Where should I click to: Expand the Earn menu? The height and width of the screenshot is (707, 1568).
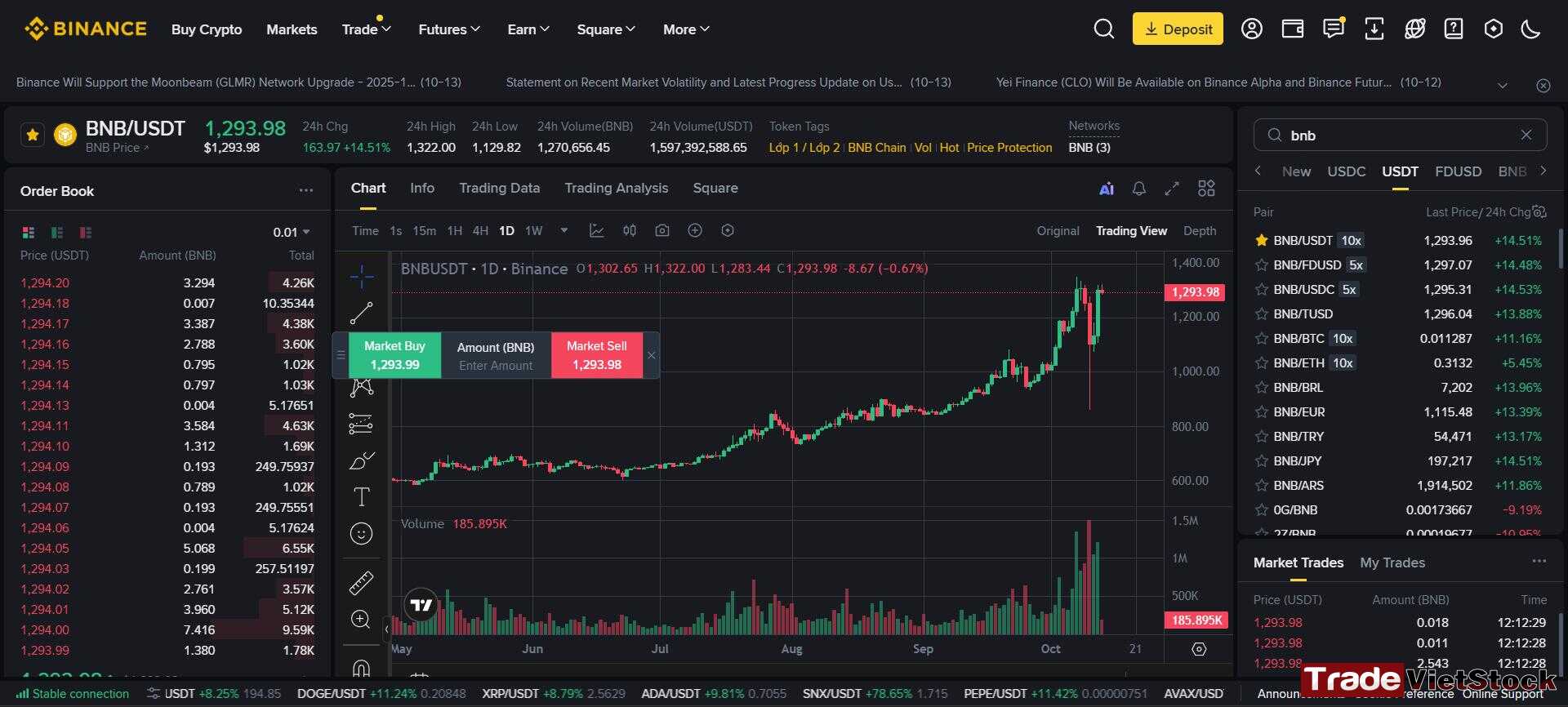528,29
